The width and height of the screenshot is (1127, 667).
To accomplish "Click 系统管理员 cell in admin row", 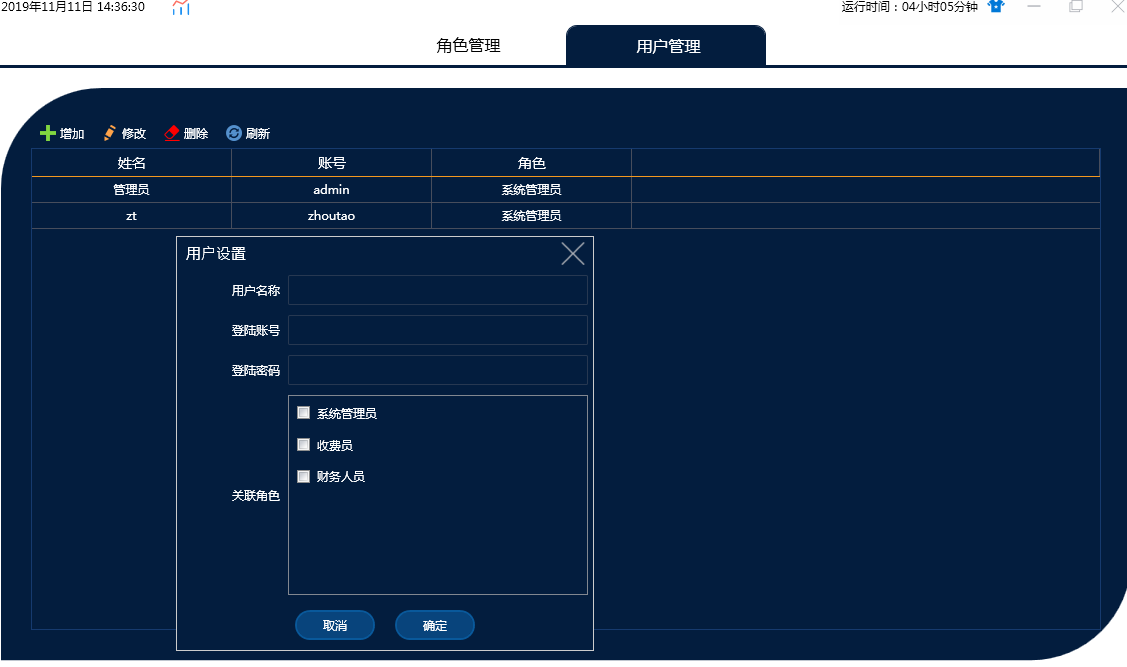I will [531, 190].
